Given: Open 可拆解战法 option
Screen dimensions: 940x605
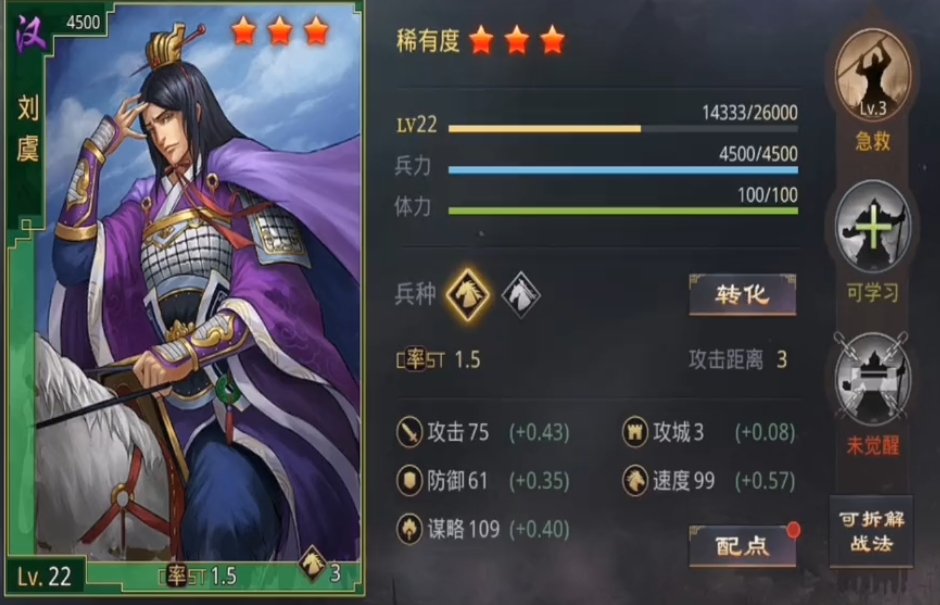Looking at the screenshot, I should [x=871, y=531].
